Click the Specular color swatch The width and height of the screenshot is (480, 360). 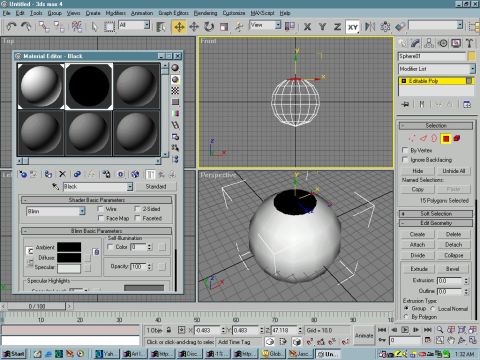click(69, 268)
